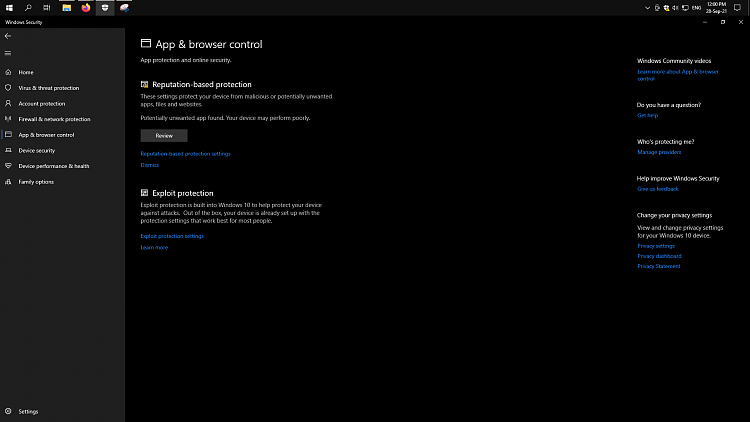Click Give us feedback link
The width and height of the screenshot is (750, 422).
pos(658,189)
